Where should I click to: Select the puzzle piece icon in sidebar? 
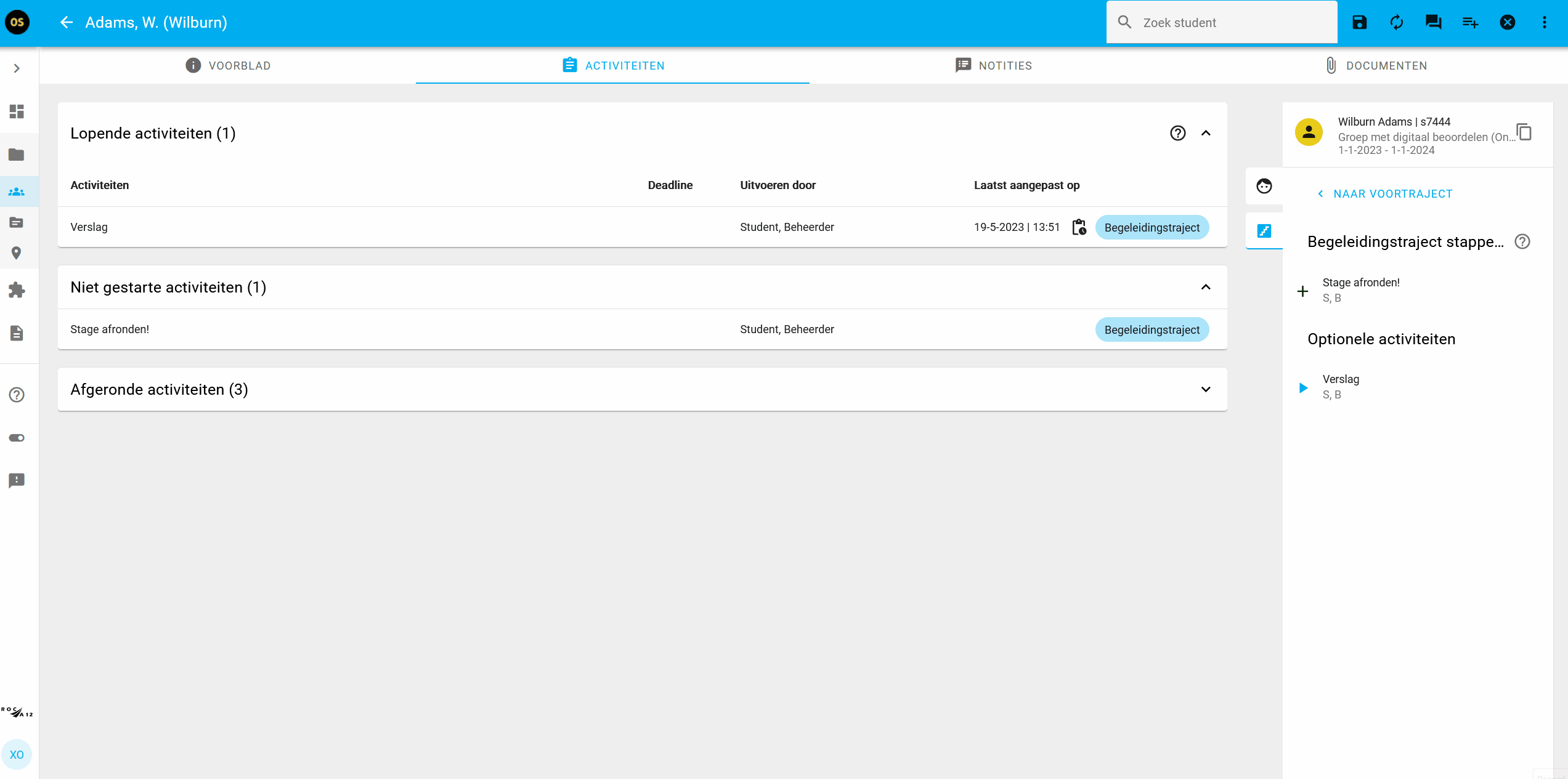coord(17,290)
